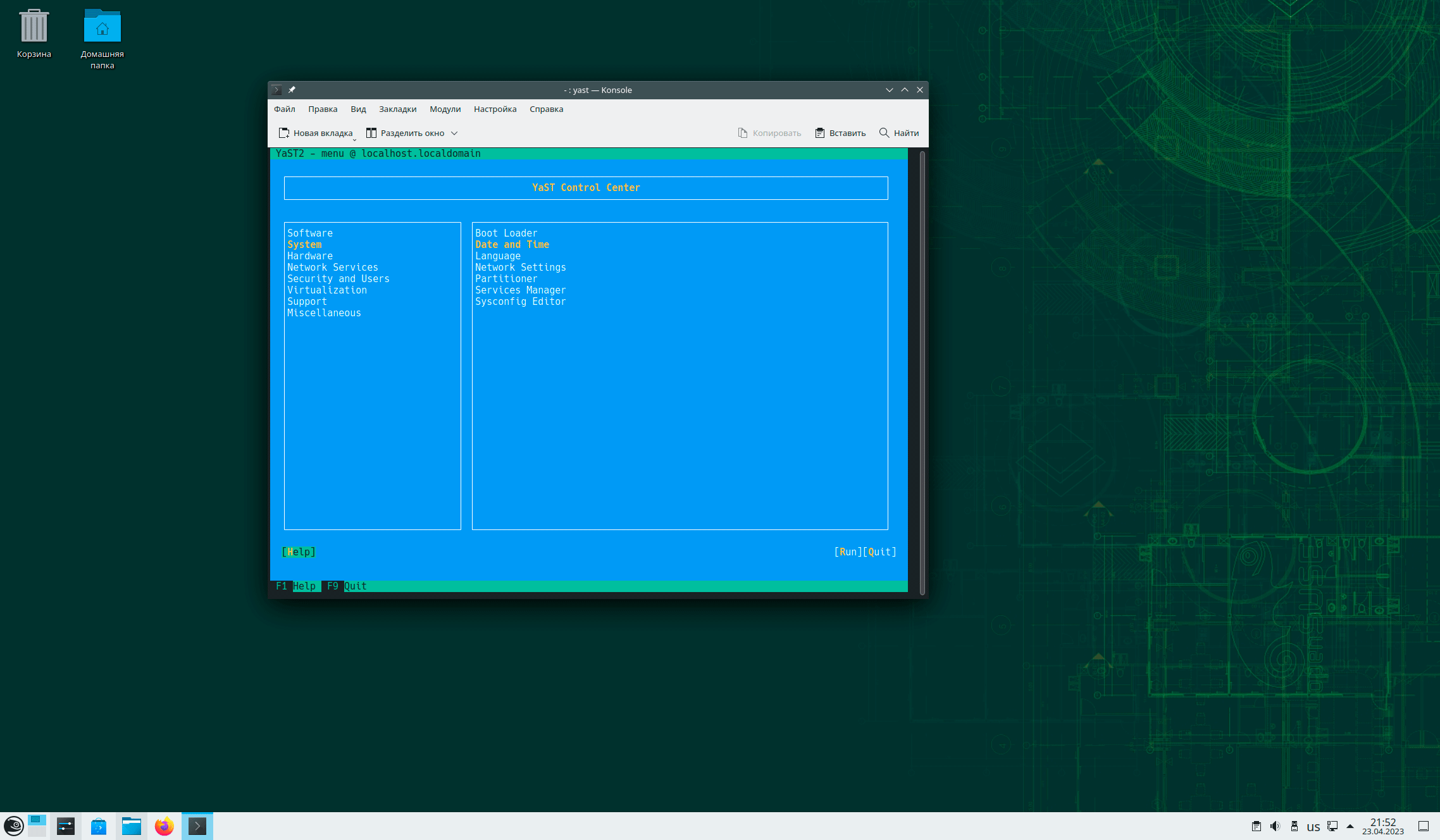Screen dimensions: 1440x840
Task: Select Partitioner module in right list
Action: click(506, 279)
